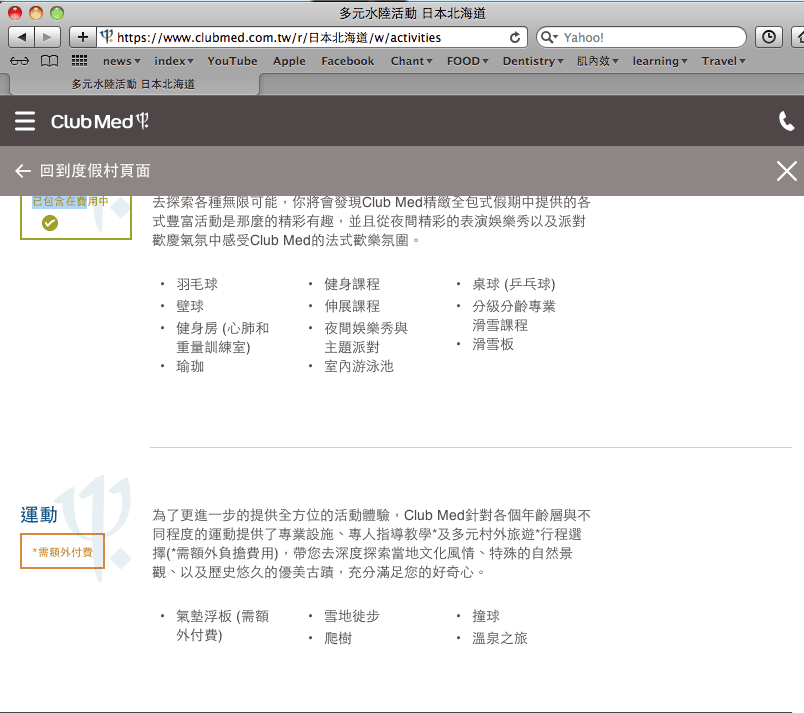Click the 氣墊浮板 (需額外付費) item
Image resolution: width=804 pixels, height=713 pixels.
click(x=223, y=626)
